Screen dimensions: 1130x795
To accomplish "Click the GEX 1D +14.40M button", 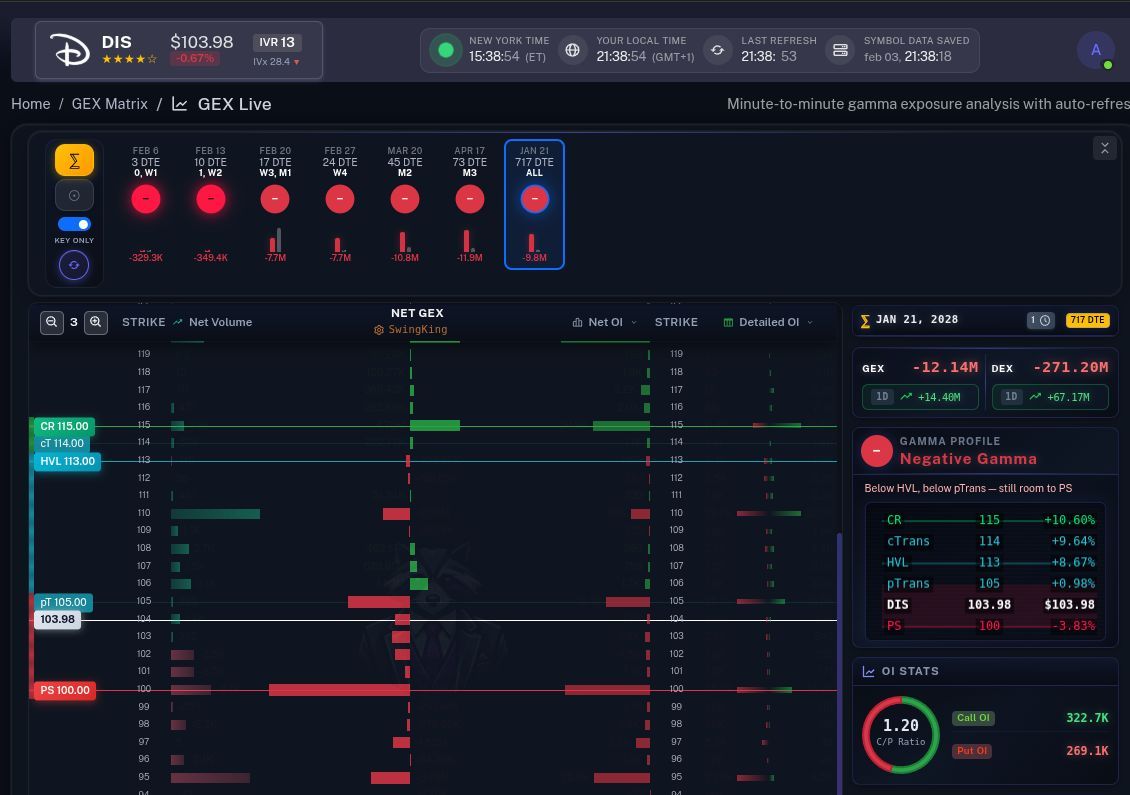I will tap(920, 397).
